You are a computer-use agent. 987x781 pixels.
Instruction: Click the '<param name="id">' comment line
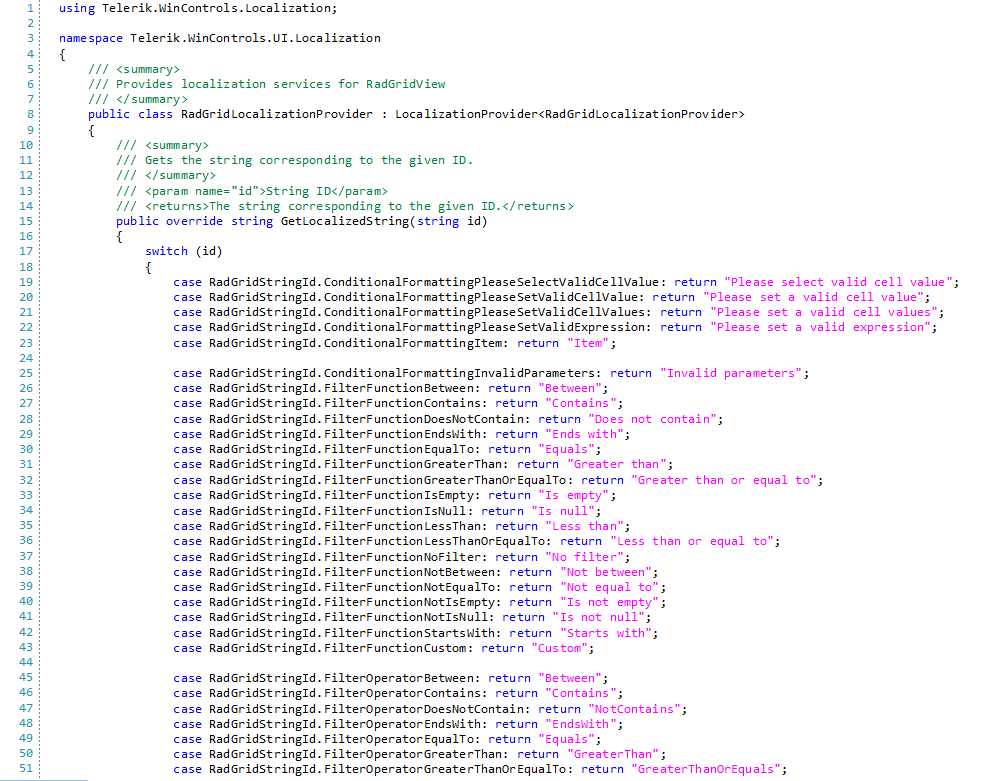point(252,191)
